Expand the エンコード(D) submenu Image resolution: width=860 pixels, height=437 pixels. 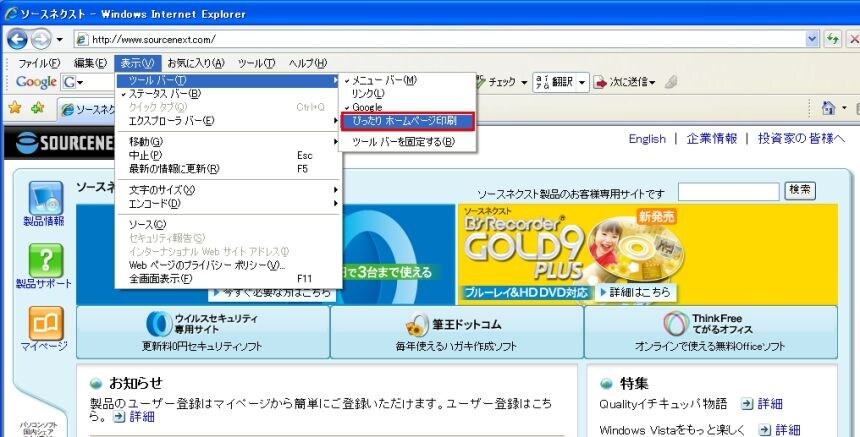[x=229, y=203]
